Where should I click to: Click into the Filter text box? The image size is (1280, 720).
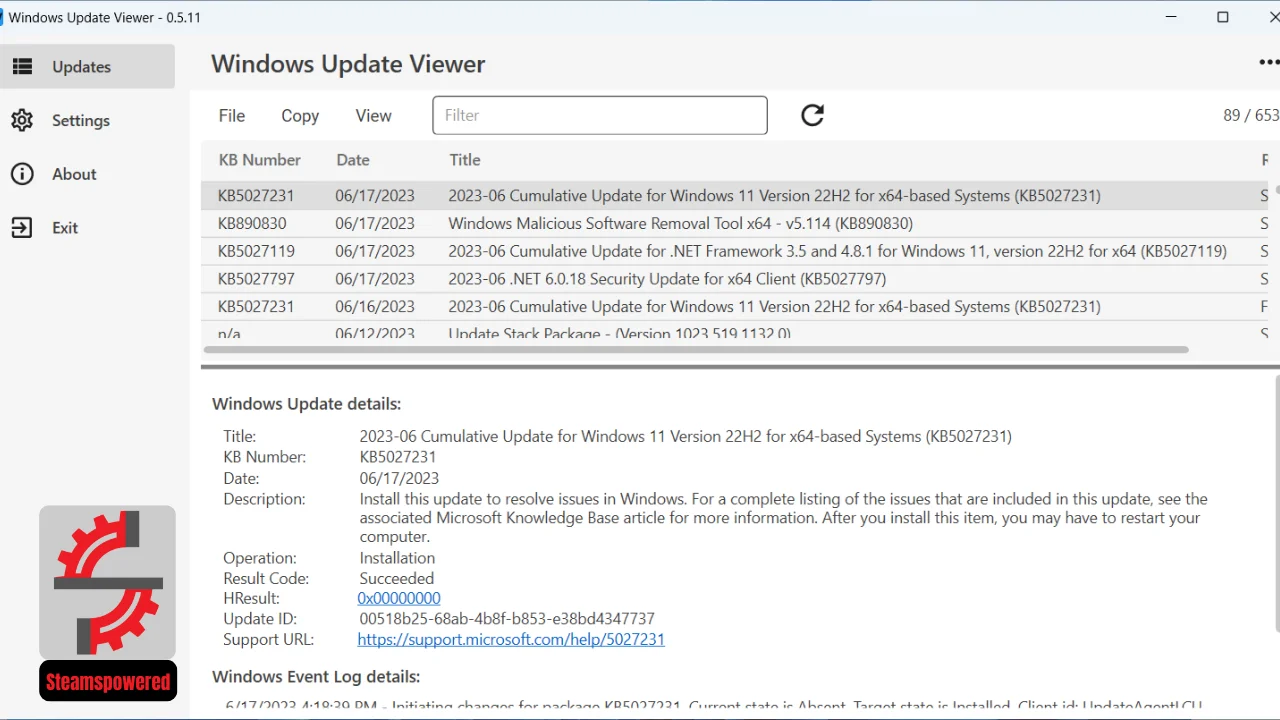[x=600, y=115]
